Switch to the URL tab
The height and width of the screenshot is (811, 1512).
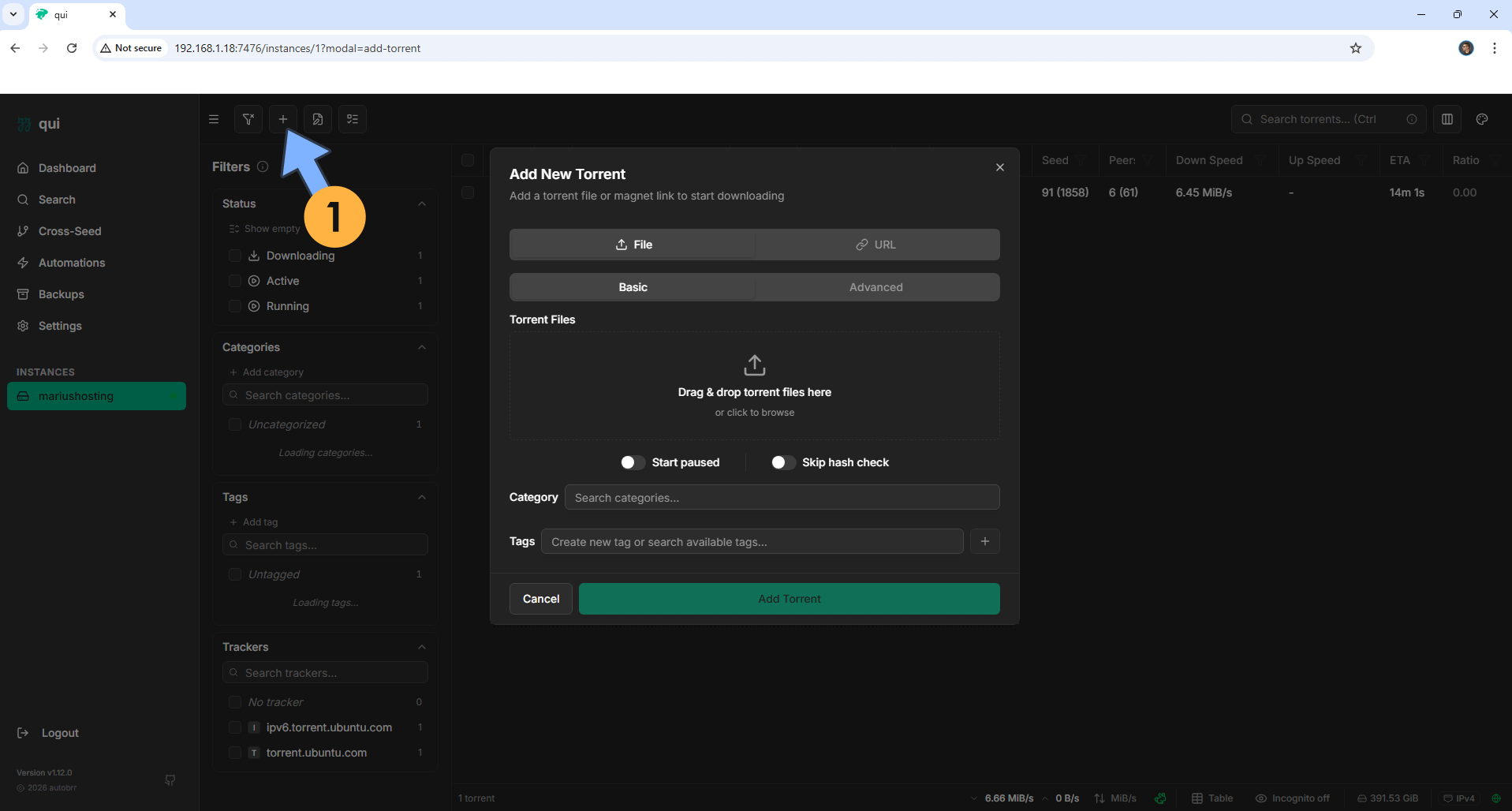(x=876, y=245)
